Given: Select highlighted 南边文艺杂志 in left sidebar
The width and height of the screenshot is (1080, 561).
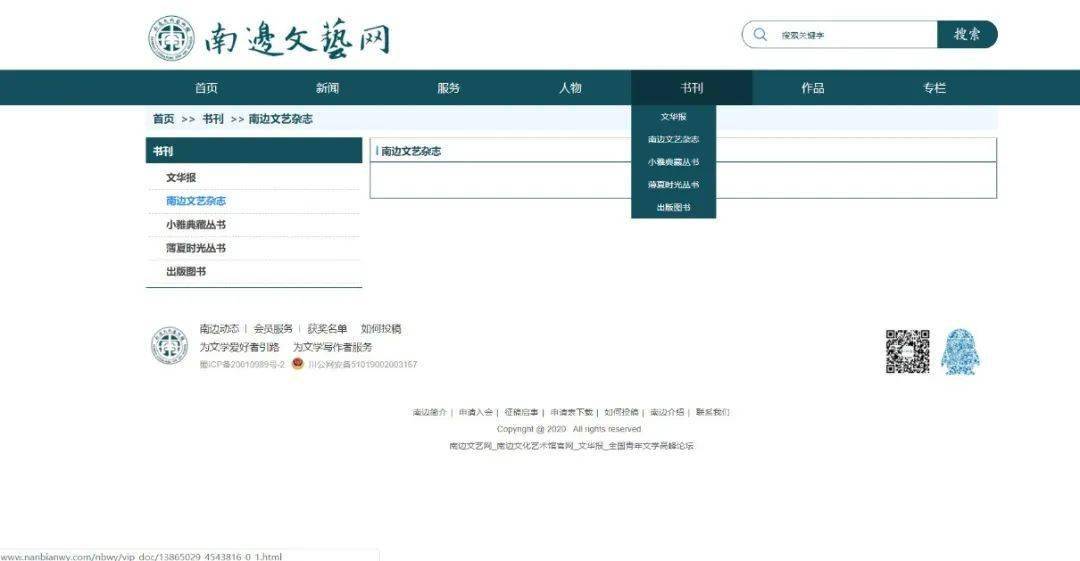Looking at the screenshot, I should point(196,201).
